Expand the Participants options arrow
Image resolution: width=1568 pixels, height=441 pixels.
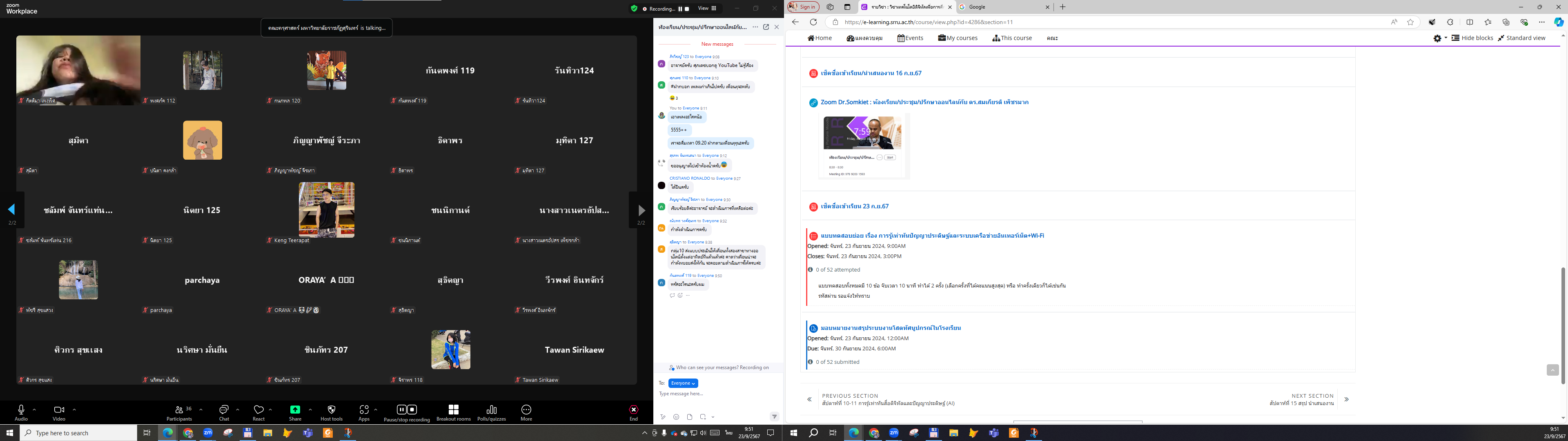coord(201,409)
